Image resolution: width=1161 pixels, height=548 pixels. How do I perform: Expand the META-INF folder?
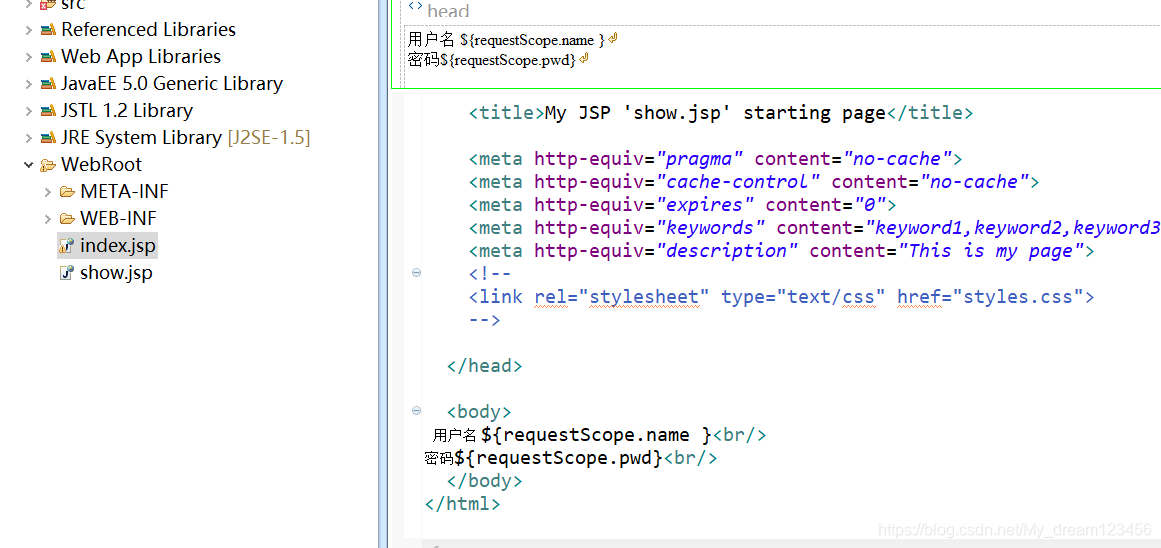[x=48, y=193]
